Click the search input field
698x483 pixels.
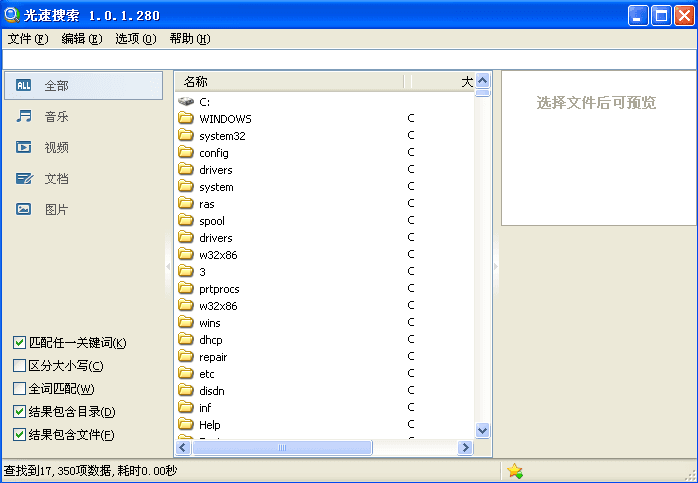coord(349,59)
